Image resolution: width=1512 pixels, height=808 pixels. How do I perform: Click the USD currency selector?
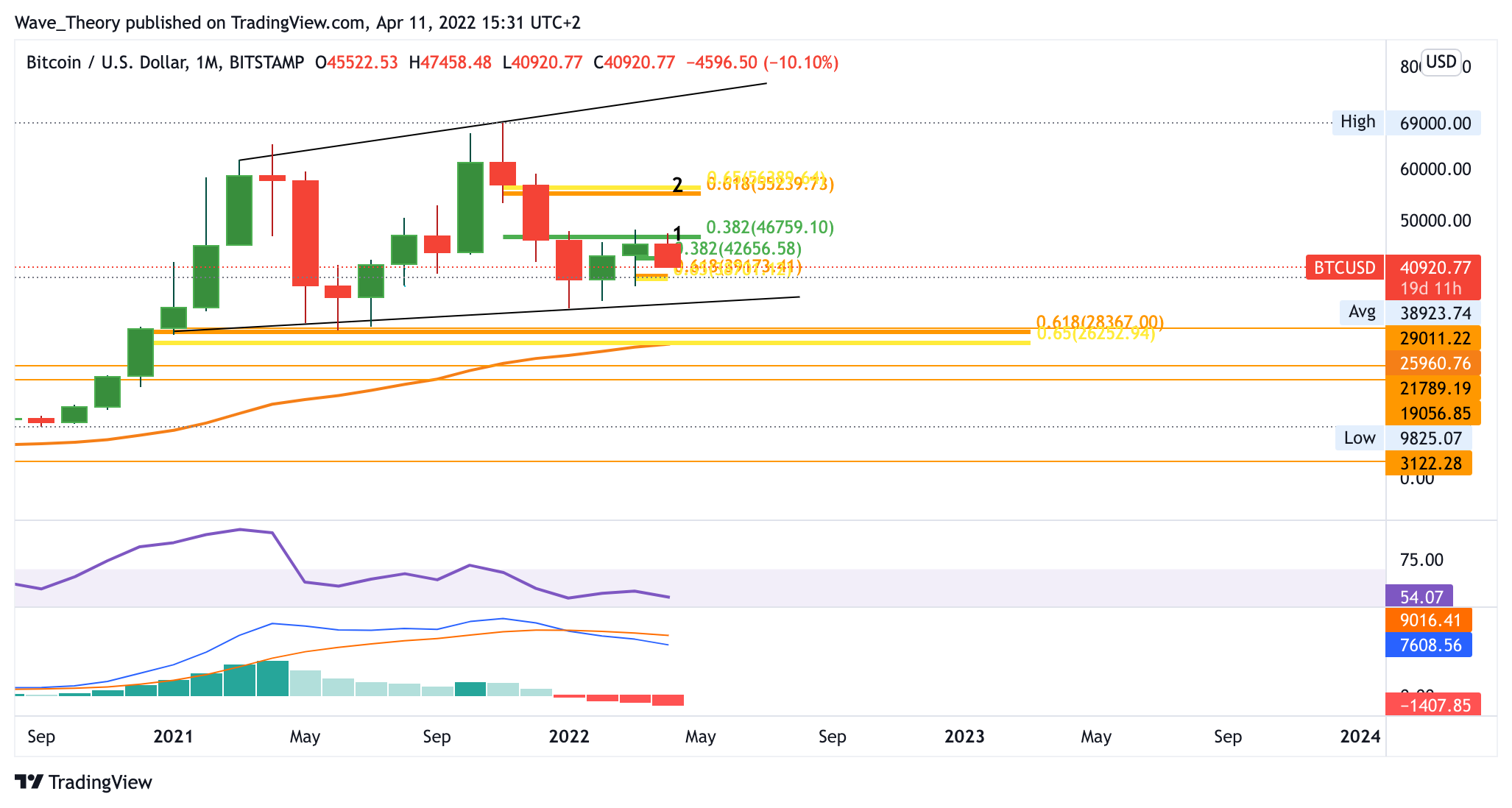[1440, 62]
